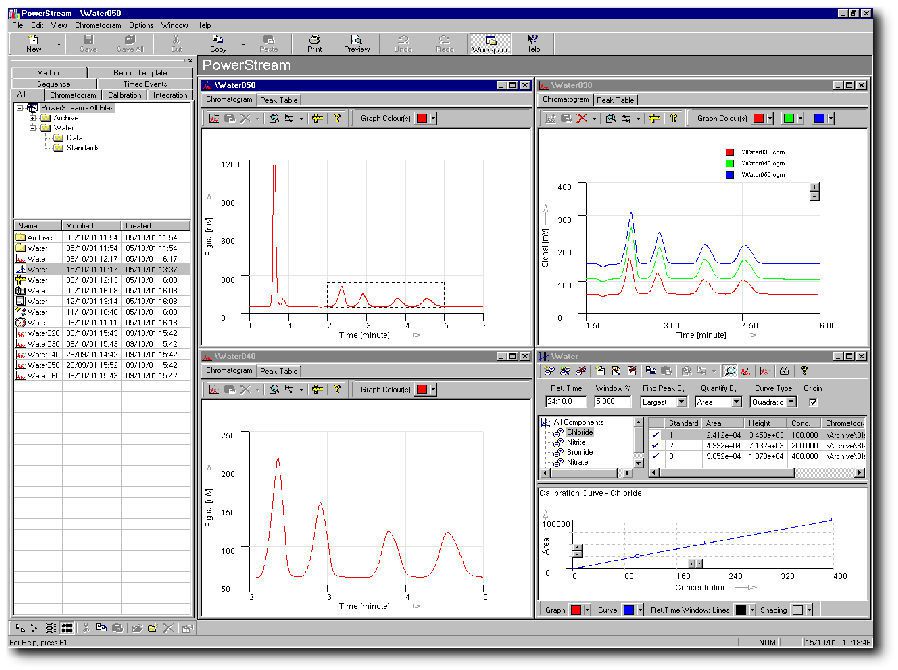Click the Name column header in file list
898x670 pixels.
tap(37, 226)
